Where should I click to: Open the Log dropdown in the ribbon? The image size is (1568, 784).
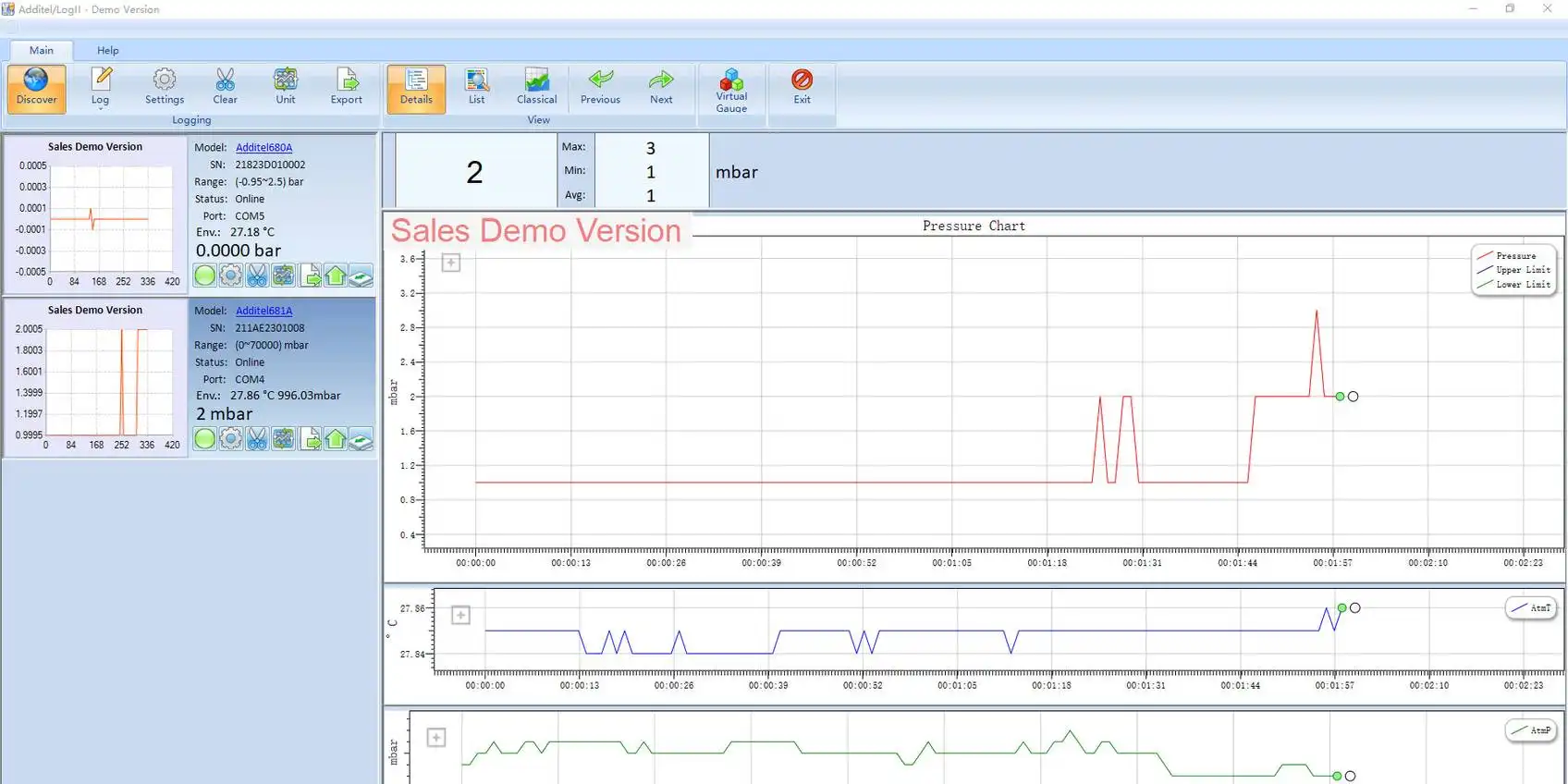[x=100, y=89]
